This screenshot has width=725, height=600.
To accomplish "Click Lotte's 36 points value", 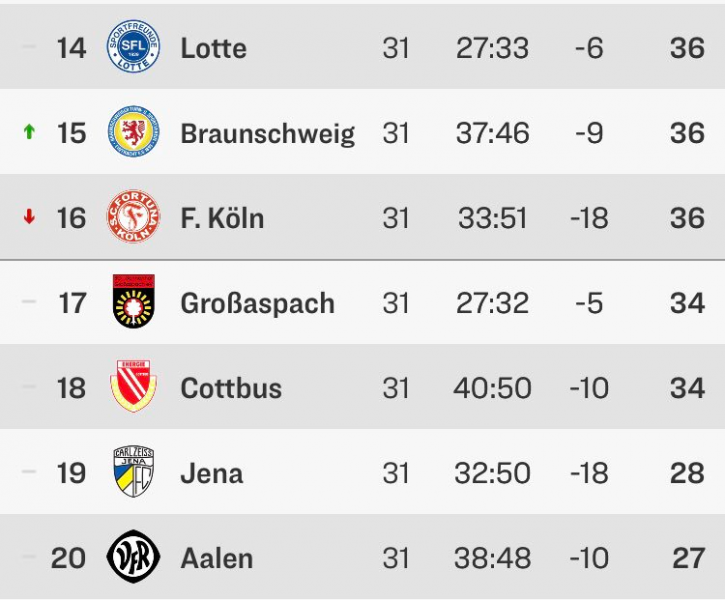I will tap(687, 48).
